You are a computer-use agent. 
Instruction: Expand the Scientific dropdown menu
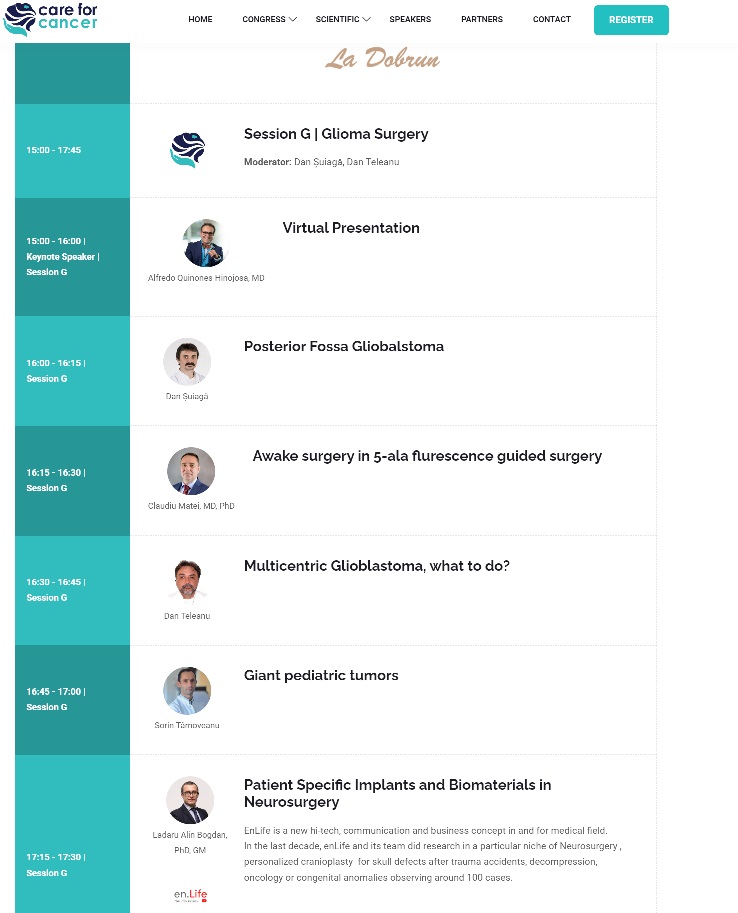343,19
